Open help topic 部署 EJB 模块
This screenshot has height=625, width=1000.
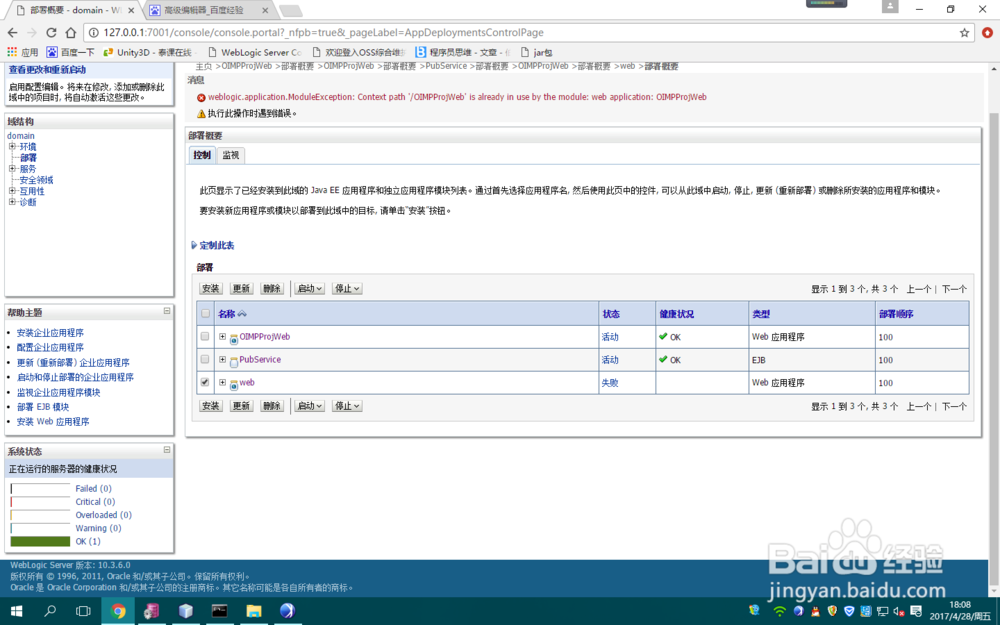point(43,406)
